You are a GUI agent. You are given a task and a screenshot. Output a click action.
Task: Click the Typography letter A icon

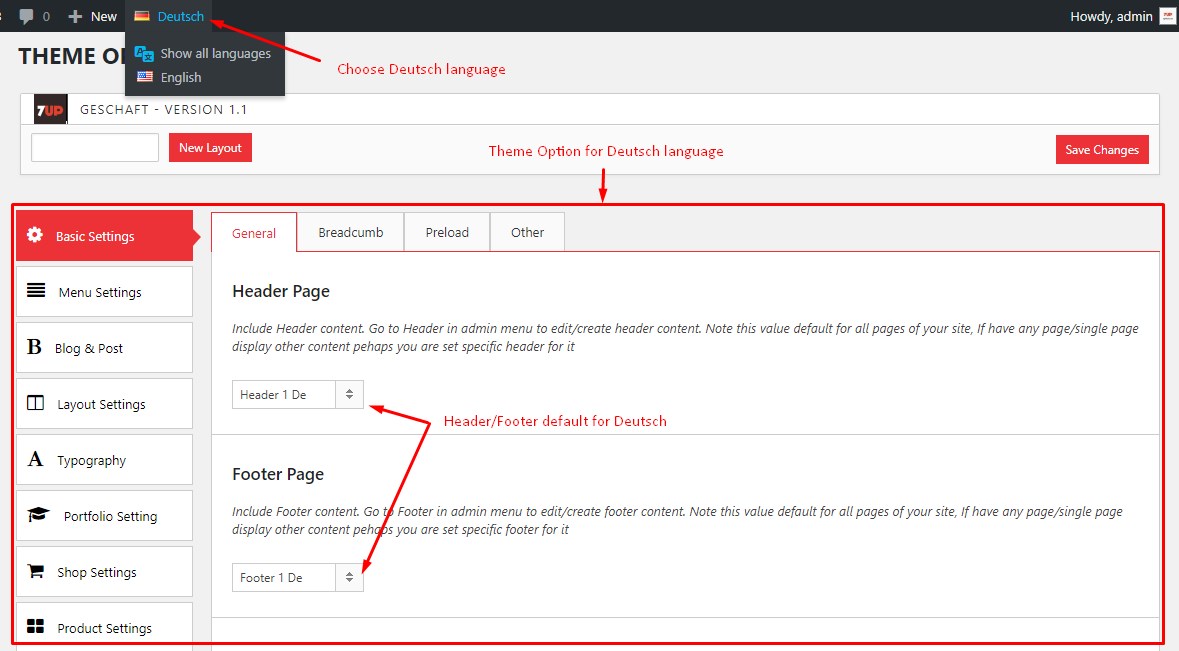[x=36, y=459]
